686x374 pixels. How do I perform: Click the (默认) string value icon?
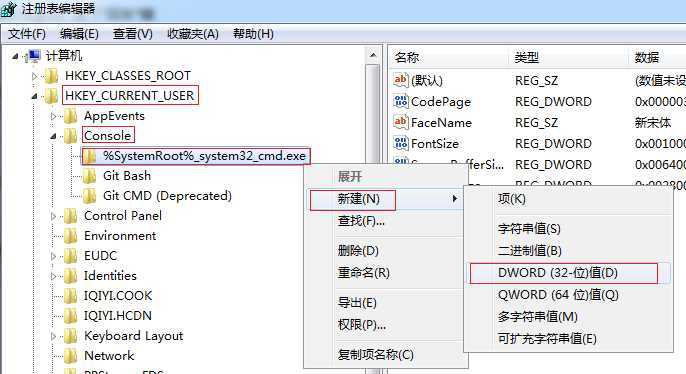coord(401,80)
